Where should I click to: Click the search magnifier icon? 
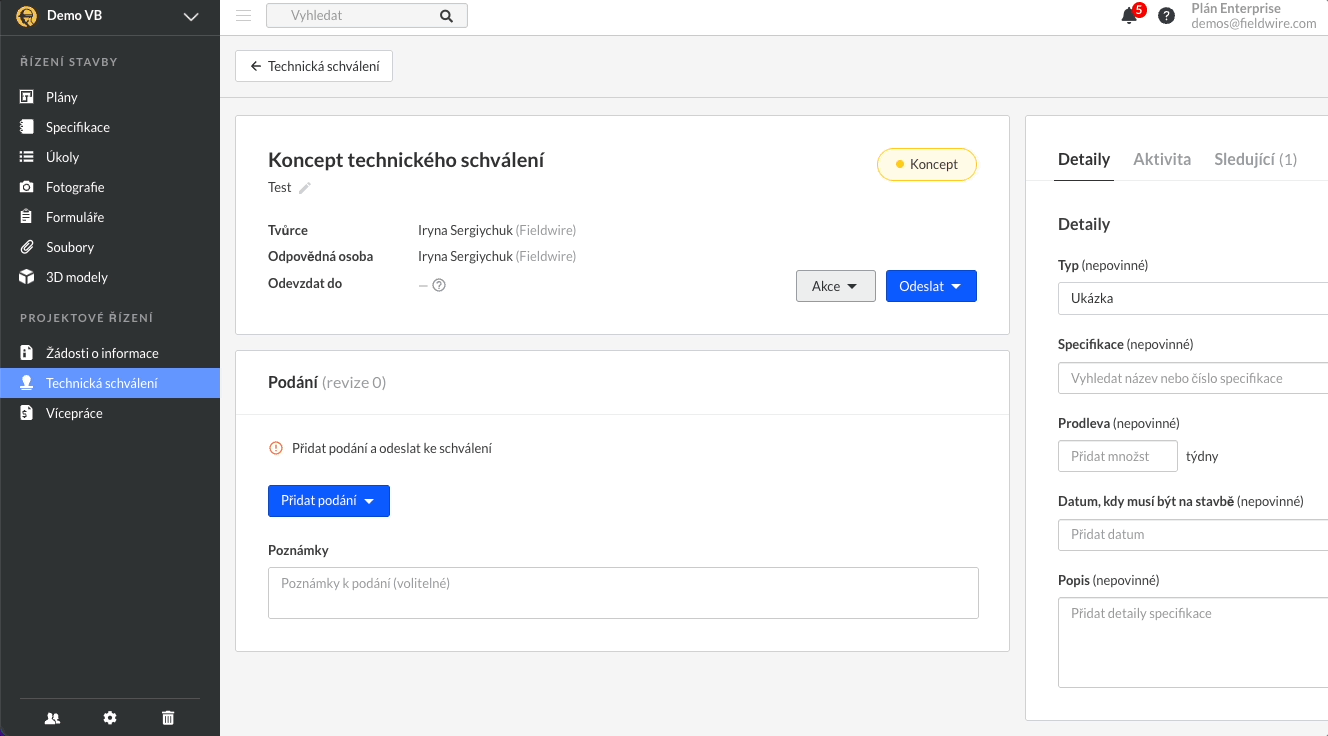[446, 16]
